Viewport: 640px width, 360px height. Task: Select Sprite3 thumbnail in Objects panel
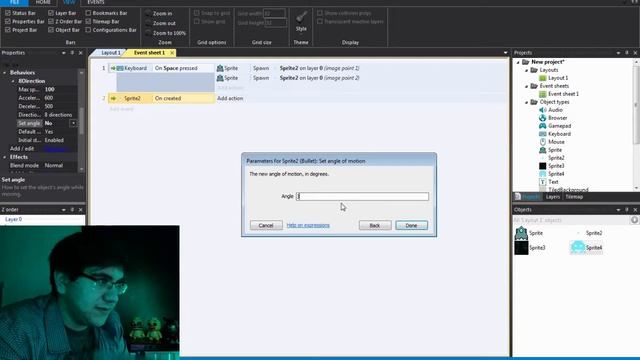[x=521, y=248]
